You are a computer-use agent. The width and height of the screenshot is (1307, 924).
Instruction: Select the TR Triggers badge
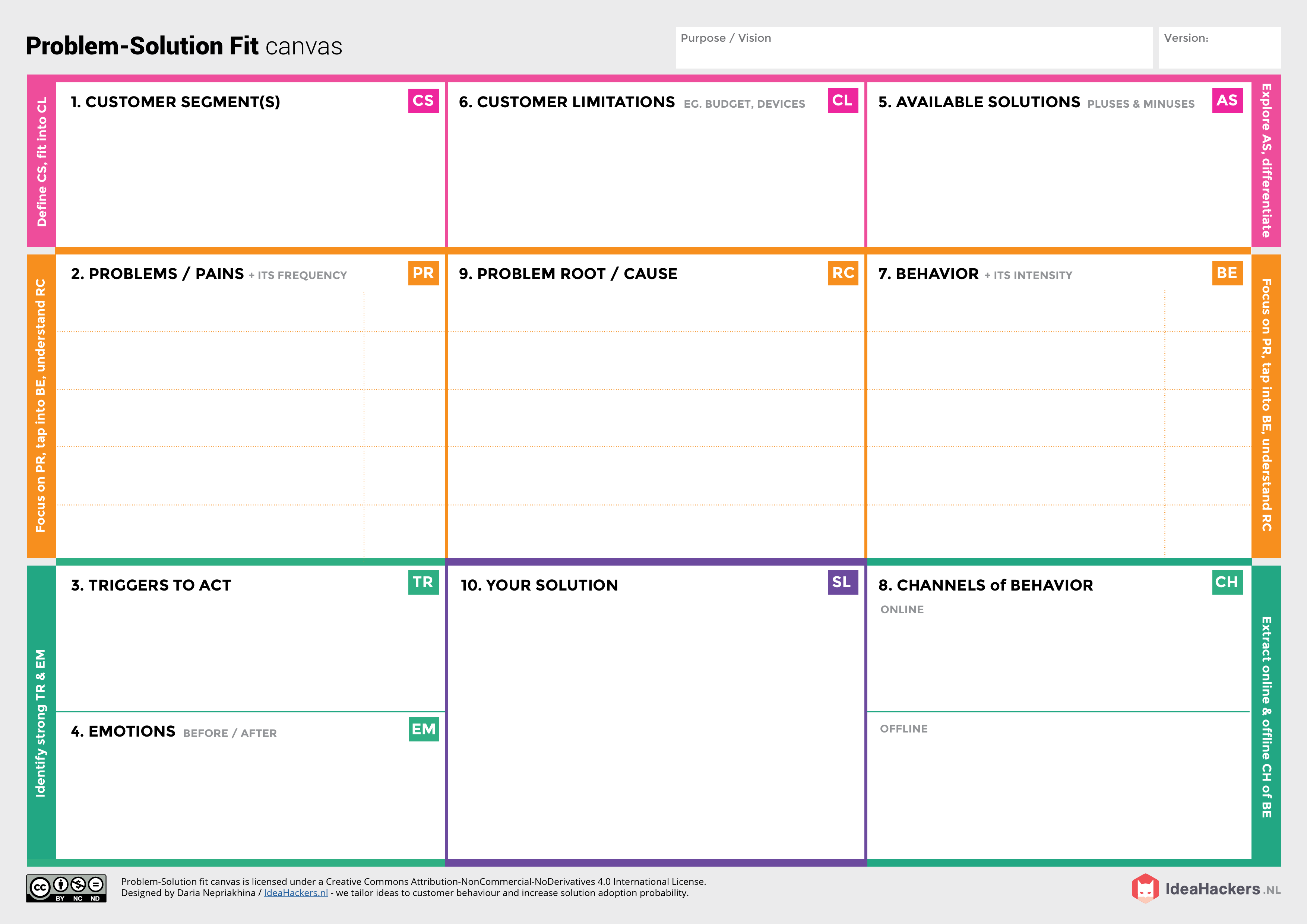[423, 582]
